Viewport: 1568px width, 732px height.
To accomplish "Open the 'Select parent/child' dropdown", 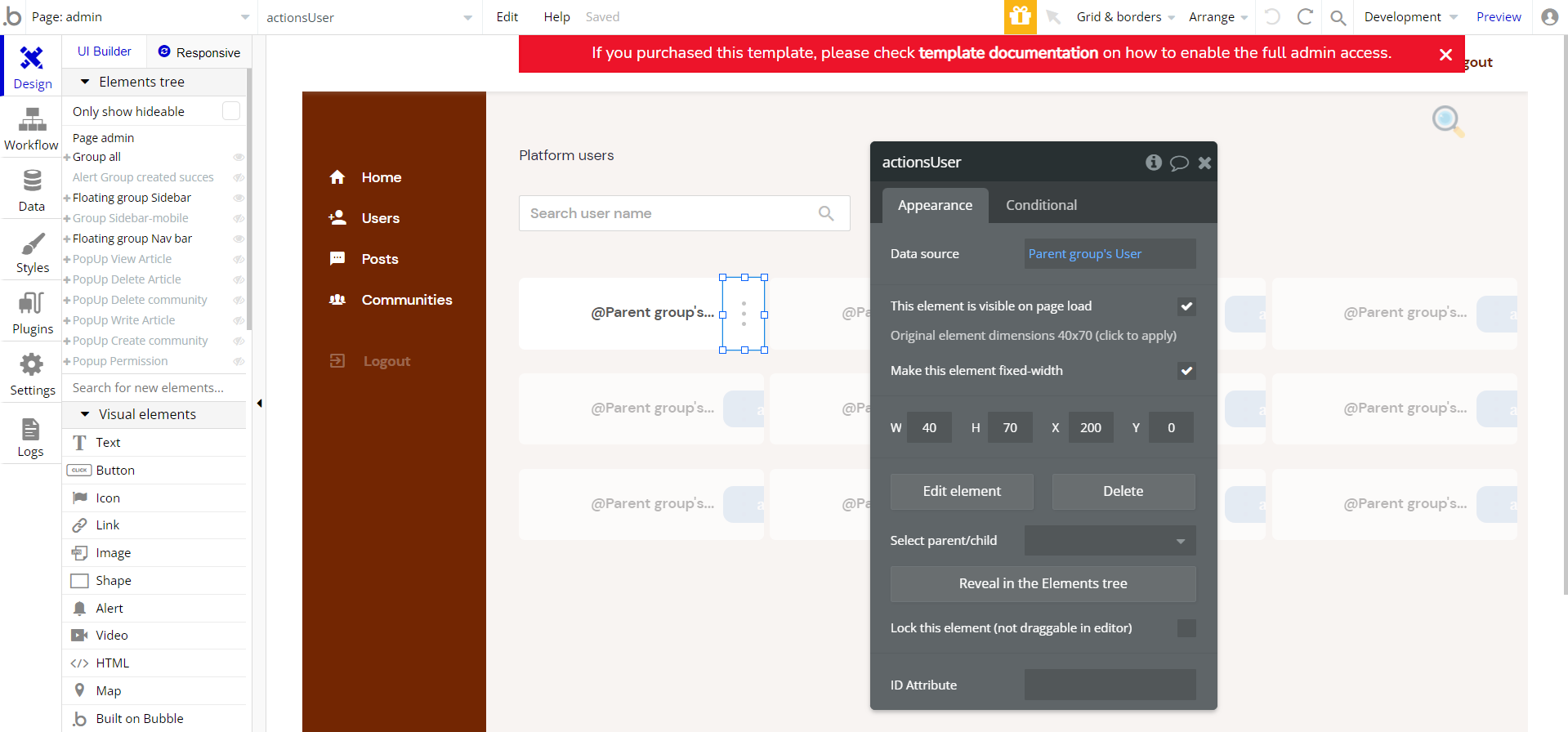I will (x=1110, y=541).
